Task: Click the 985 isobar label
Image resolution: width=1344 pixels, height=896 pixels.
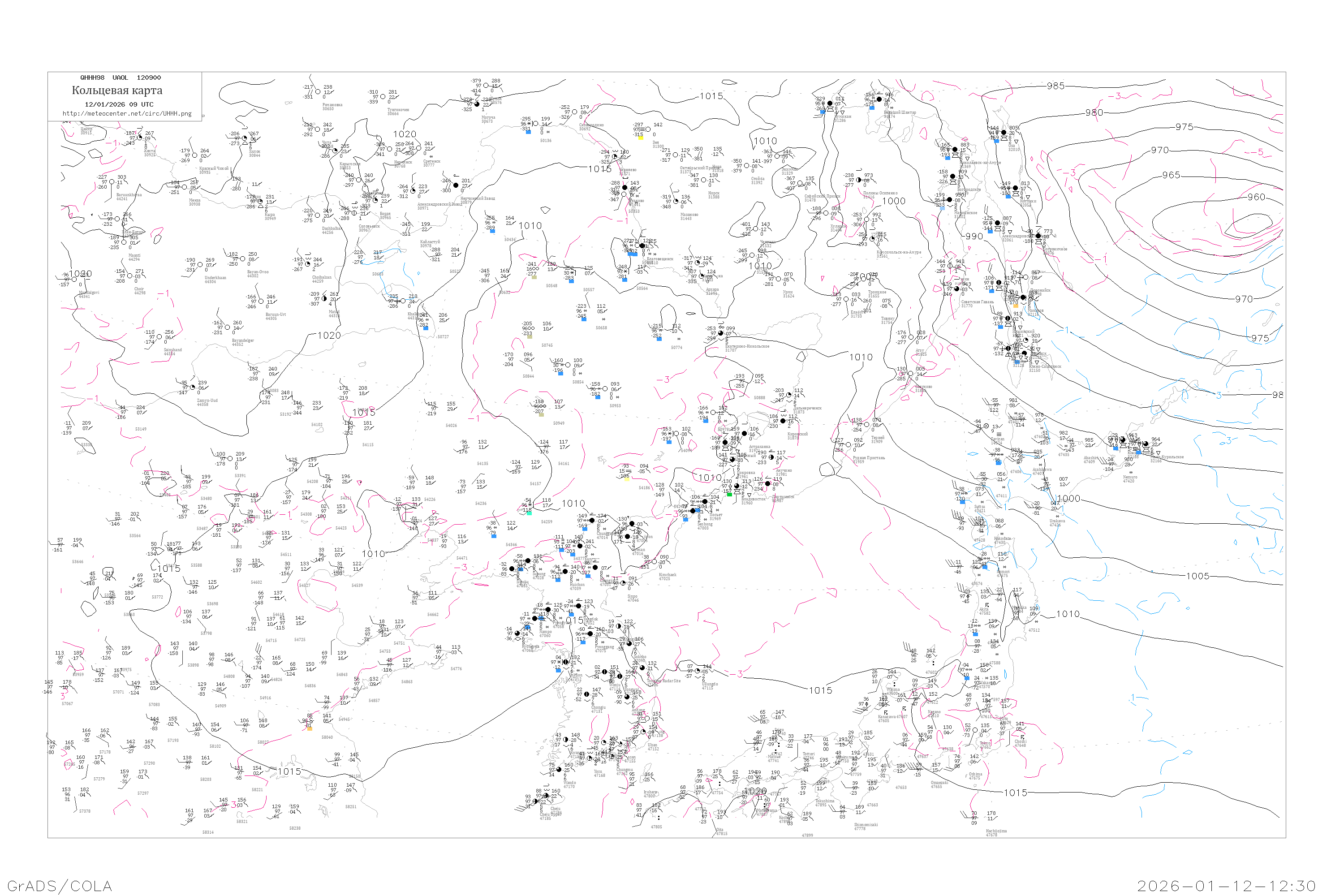Action: (1055, 86)
